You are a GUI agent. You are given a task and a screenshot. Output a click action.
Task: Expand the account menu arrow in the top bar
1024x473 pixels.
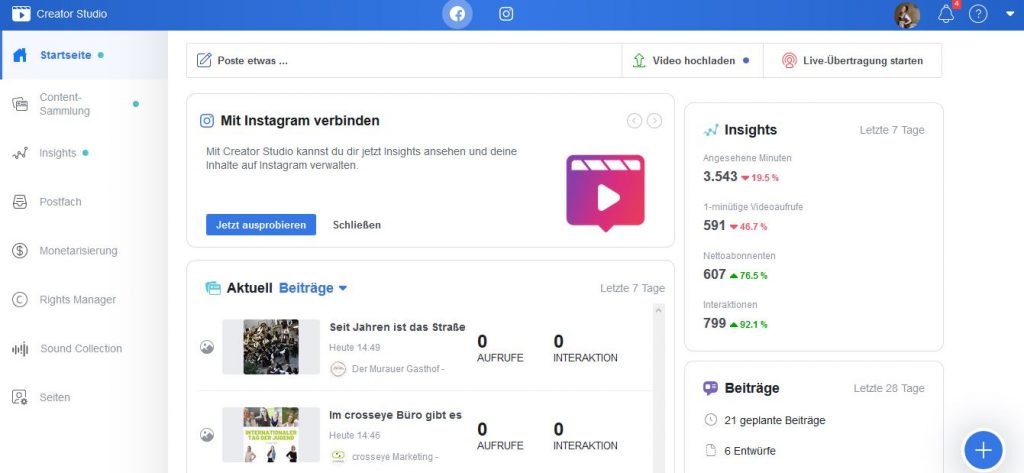(x=1010, y=14)
